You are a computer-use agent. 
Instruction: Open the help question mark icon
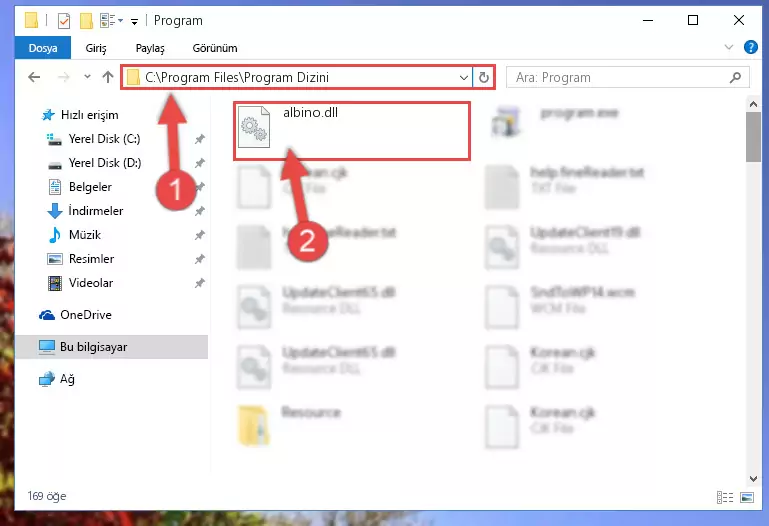tap(750, 48)
